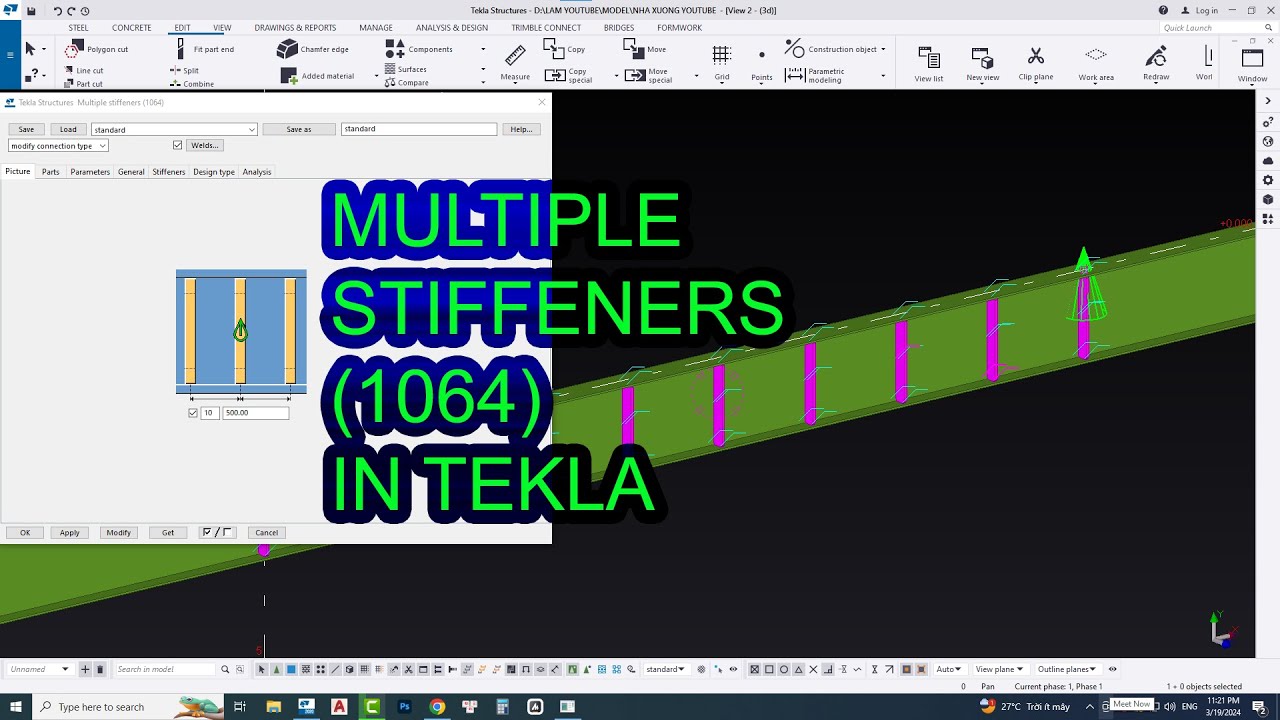Image resolution: width=1280 pixels, height=720 pixels.
Task: Launch the Compare tool
Action: point(407,83)
